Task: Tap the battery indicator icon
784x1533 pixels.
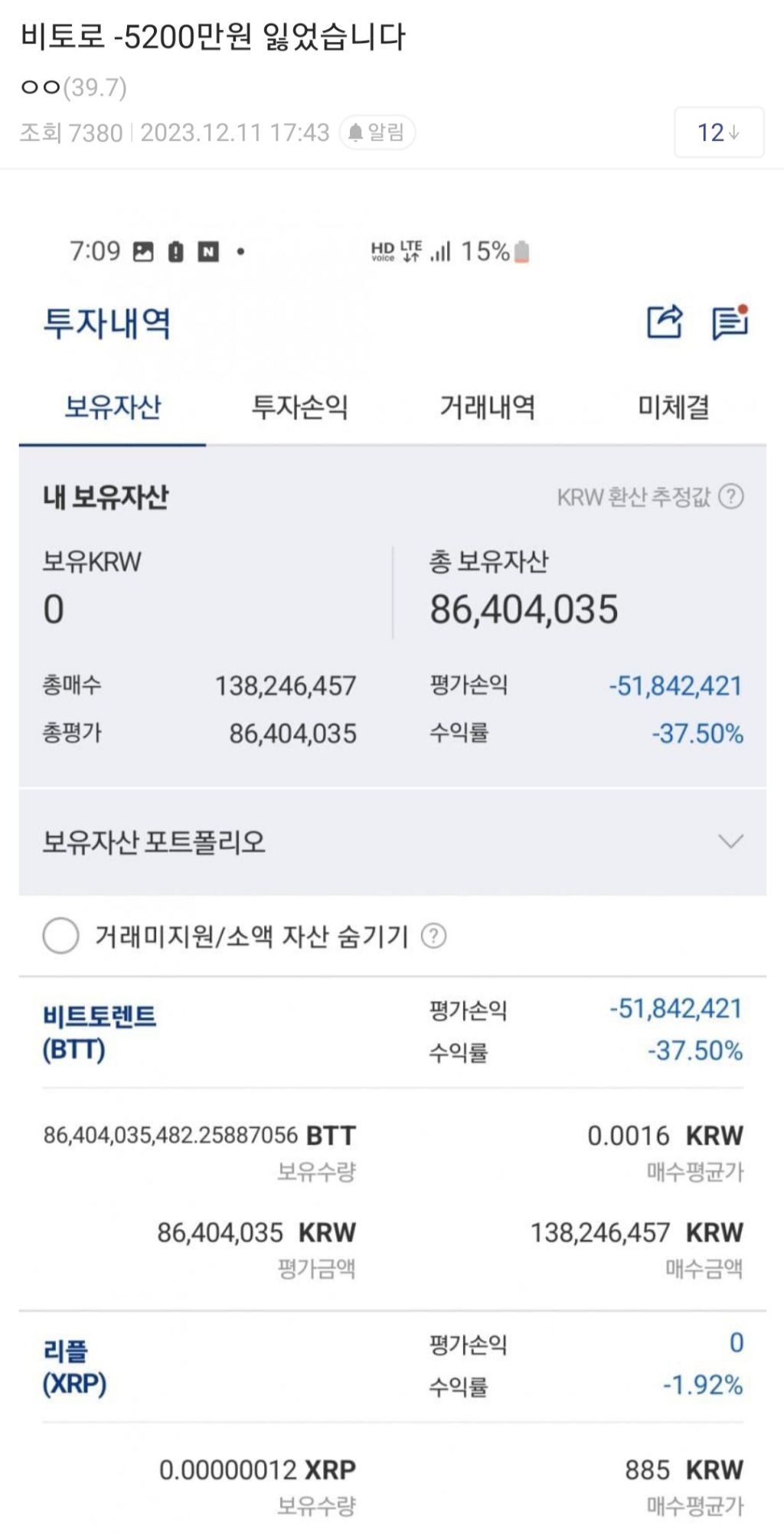Action: click(x=521, y=251)
